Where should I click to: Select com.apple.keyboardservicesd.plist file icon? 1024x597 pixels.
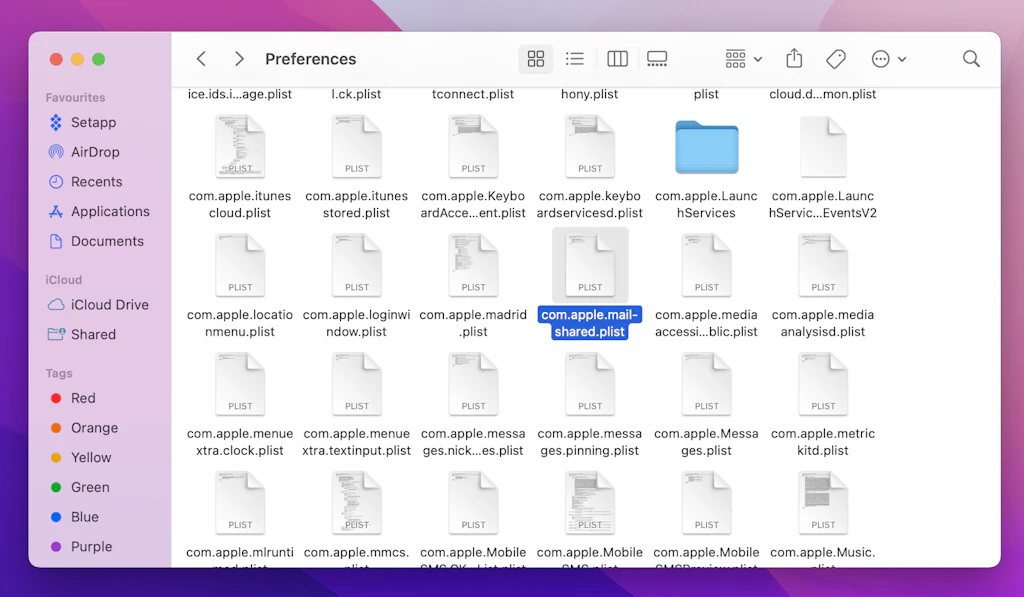[590, 146]
